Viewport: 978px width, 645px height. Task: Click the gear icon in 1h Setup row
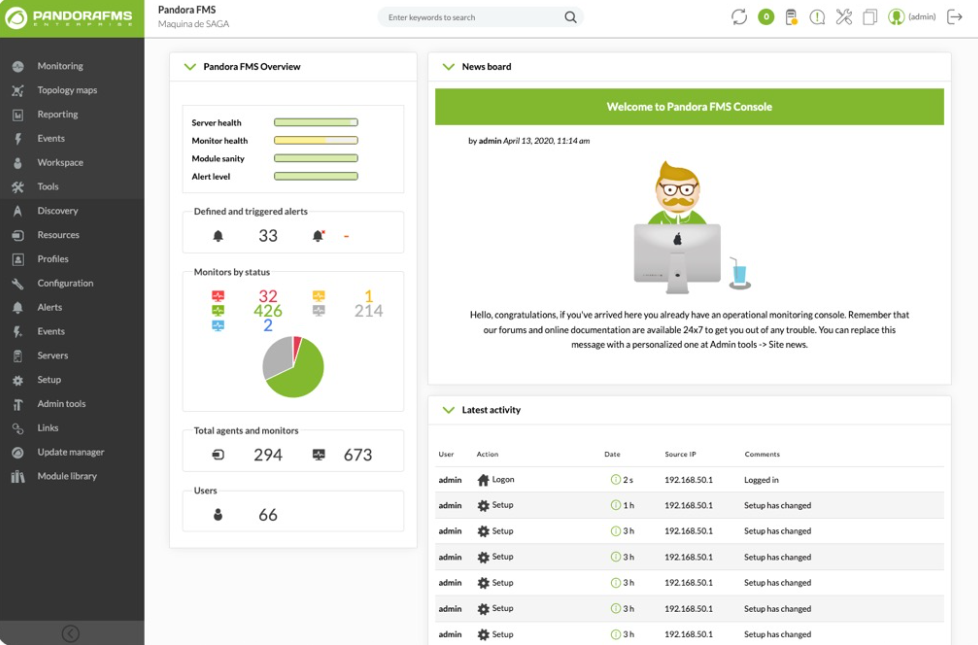click(x=483, y=506)
